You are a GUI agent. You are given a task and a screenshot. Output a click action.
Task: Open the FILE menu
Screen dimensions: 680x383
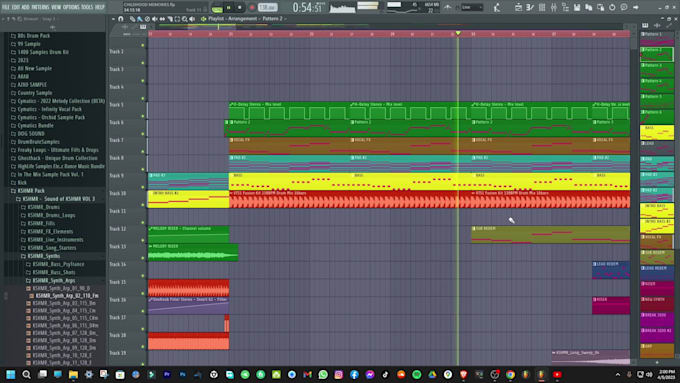click(x=6, y=7)
